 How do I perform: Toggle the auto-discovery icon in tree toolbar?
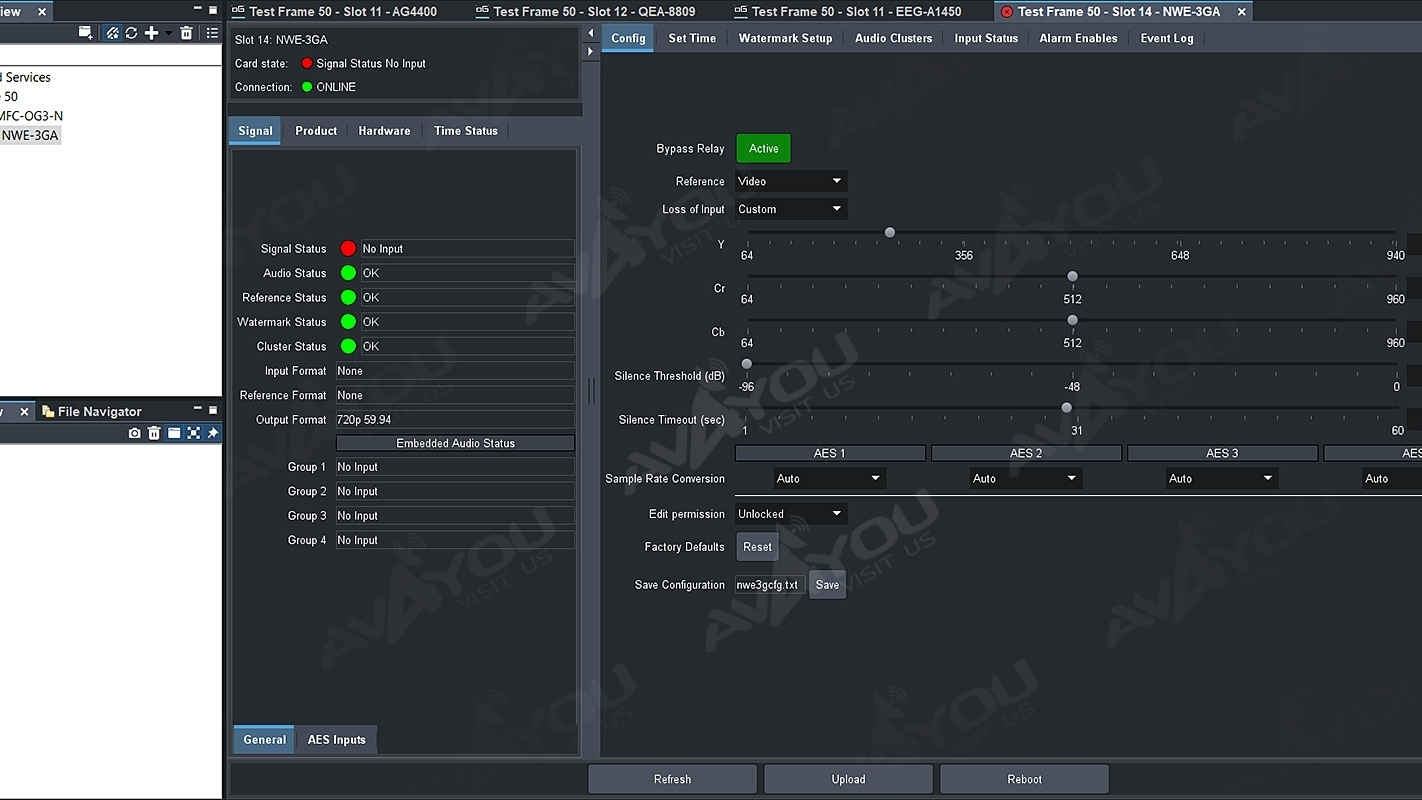pyautogui.click(x=112, y=33)
